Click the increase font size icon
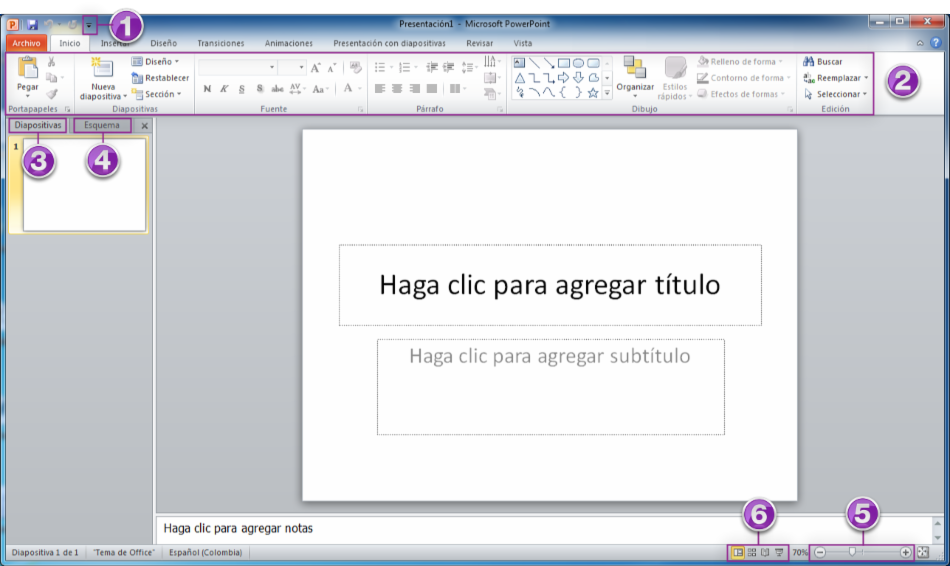This screenshot has width=950, height=566. click(x=316, y=68)
